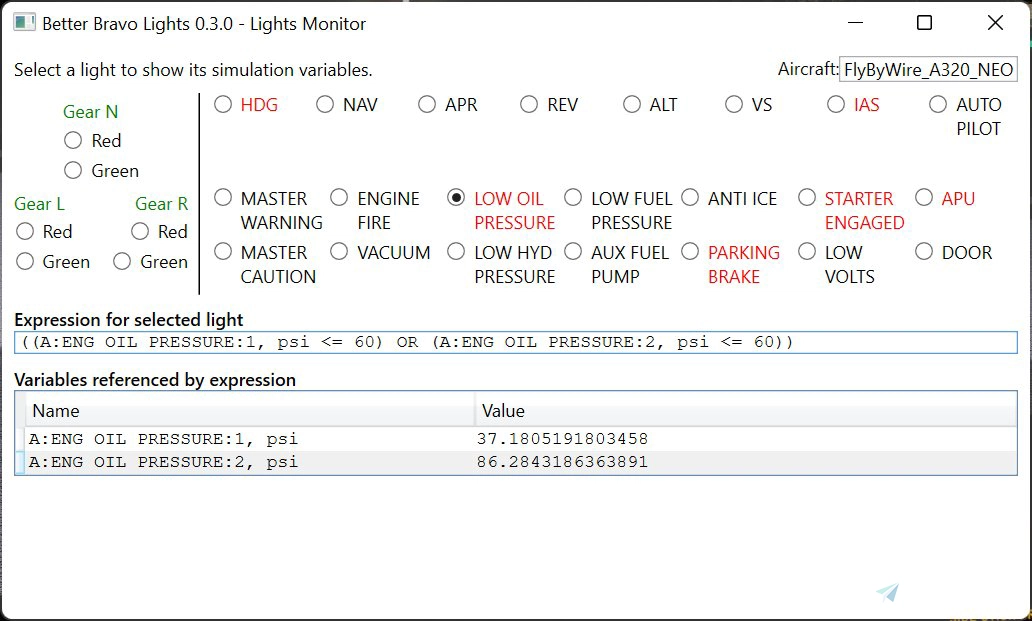Select the HDG light radio button
1032x621 pixels.
click(x=223, y=105)
